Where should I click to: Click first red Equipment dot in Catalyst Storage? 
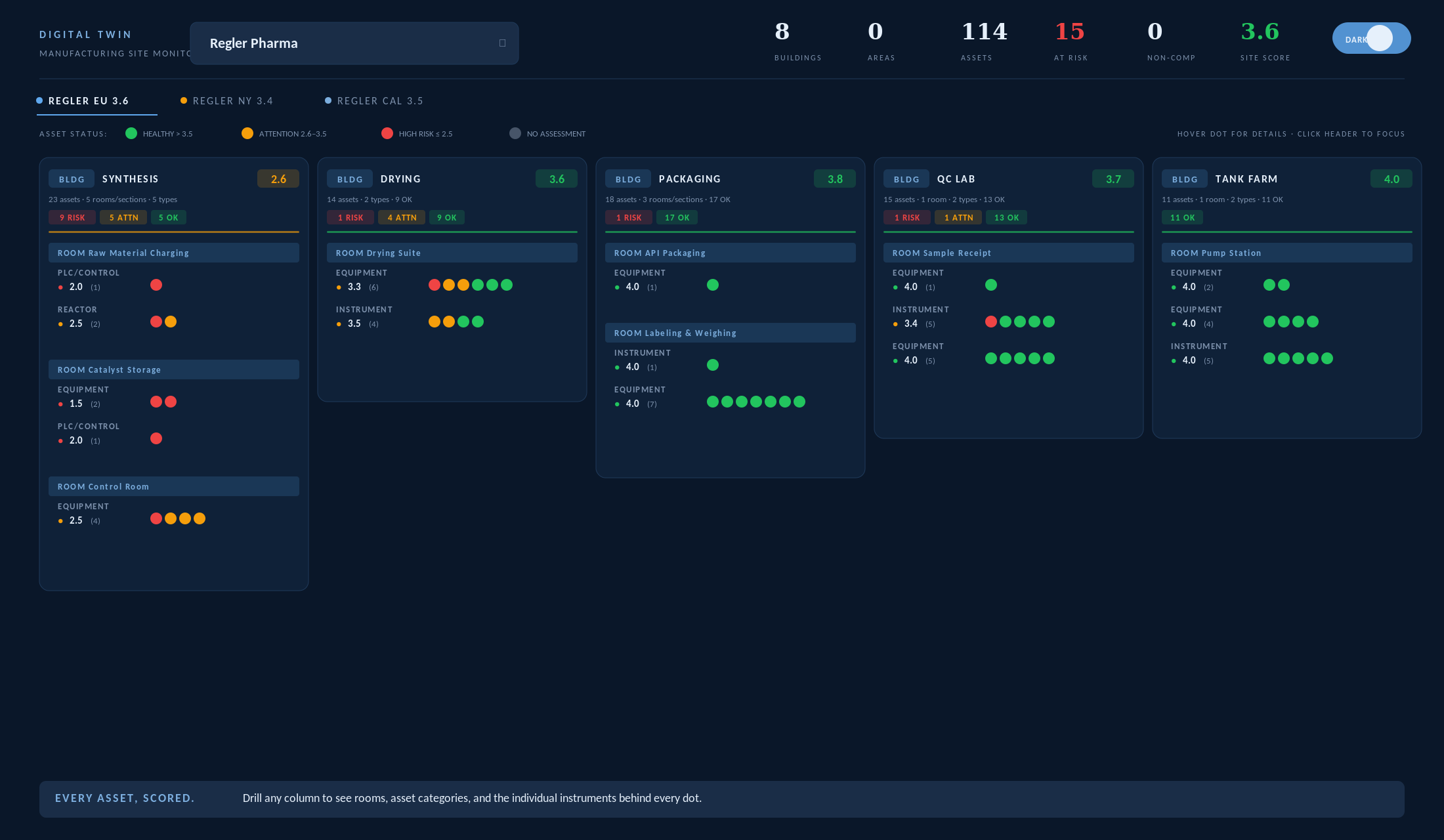(x=156, y=402)
